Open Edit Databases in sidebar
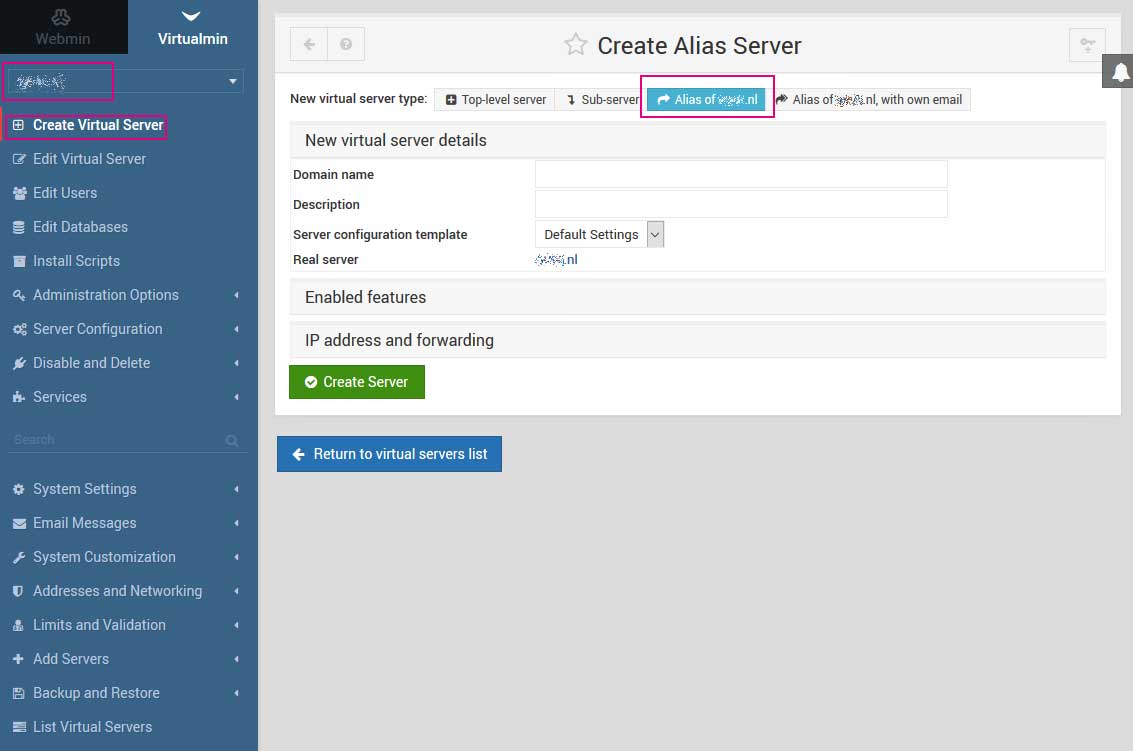Screen dimensions: 1133x751 (80, 227)
